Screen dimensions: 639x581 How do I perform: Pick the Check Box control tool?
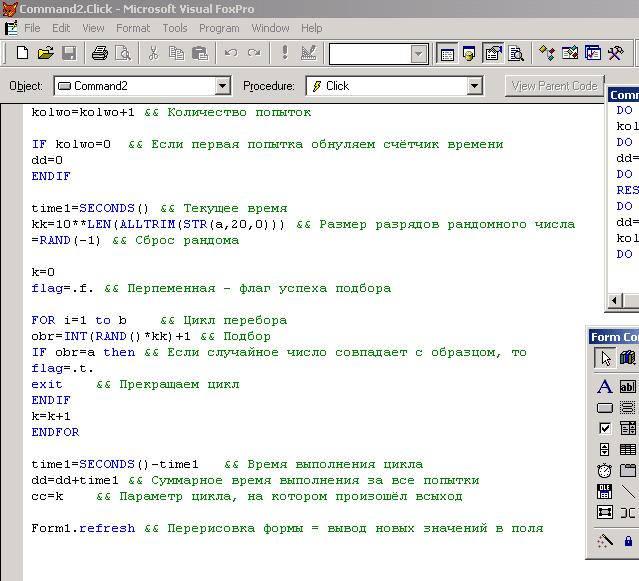coord(604,429)
